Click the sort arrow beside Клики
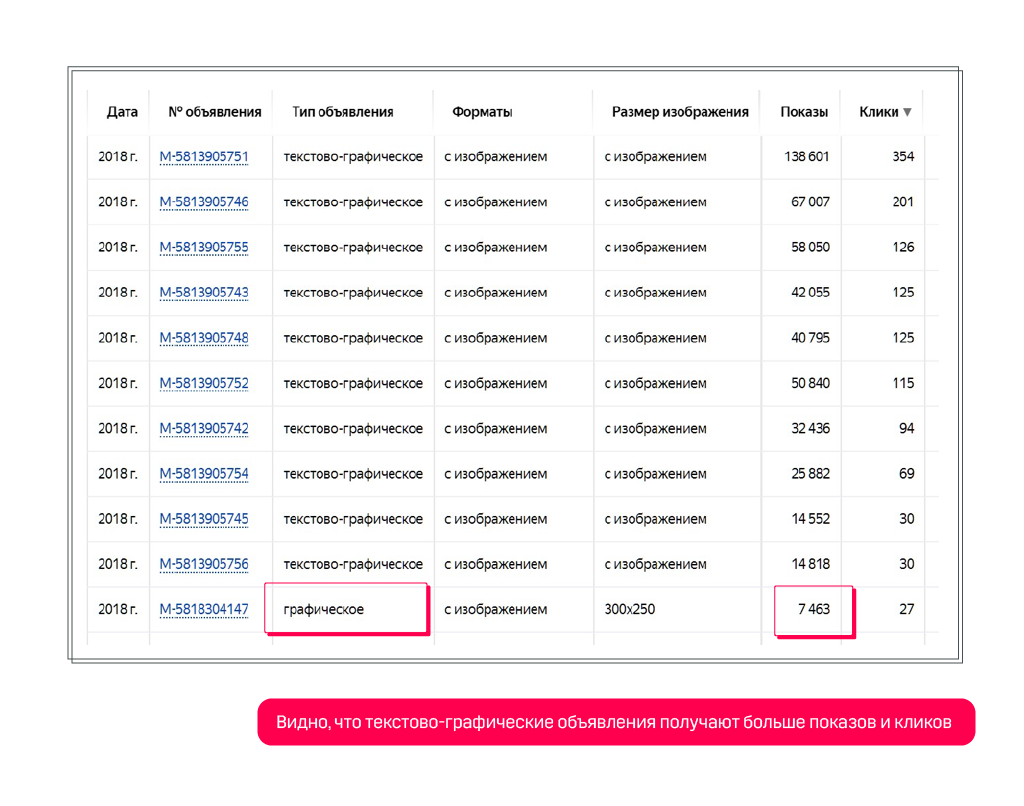The height and width of the screenshot is (806, 1024). [907, 113]
